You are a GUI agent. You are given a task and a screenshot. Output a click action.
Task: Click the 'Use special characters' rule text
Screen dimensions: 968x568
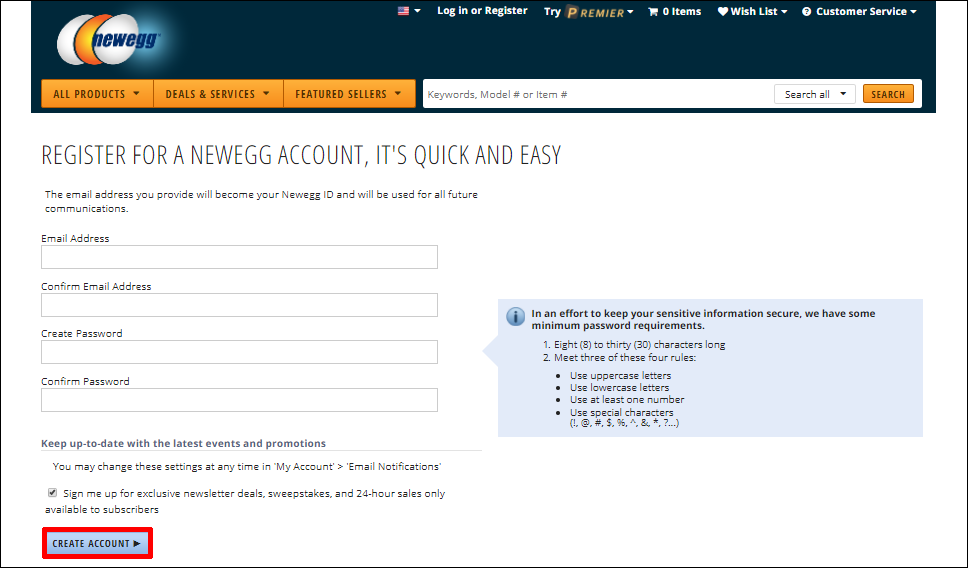coord(622,412)
